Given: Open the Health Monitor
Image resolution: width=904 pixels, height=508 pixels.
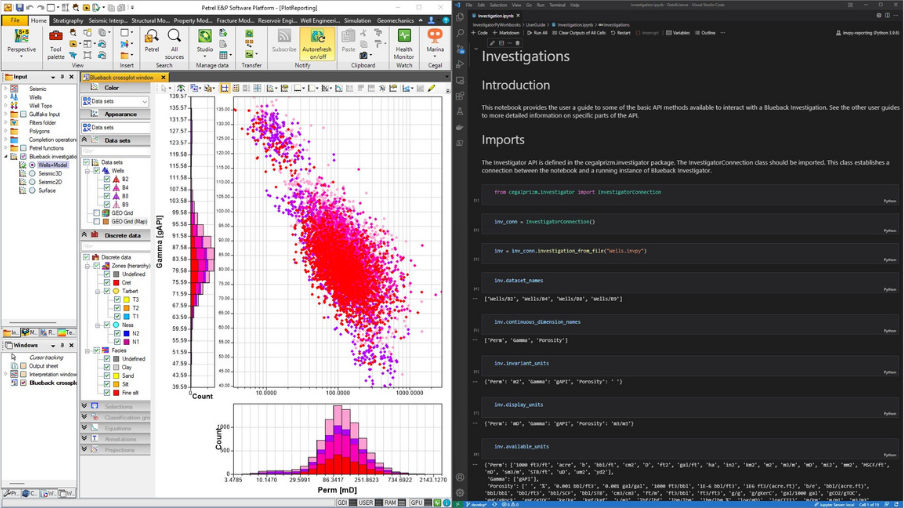Looking at the screenshot, I should coord(404,44).
